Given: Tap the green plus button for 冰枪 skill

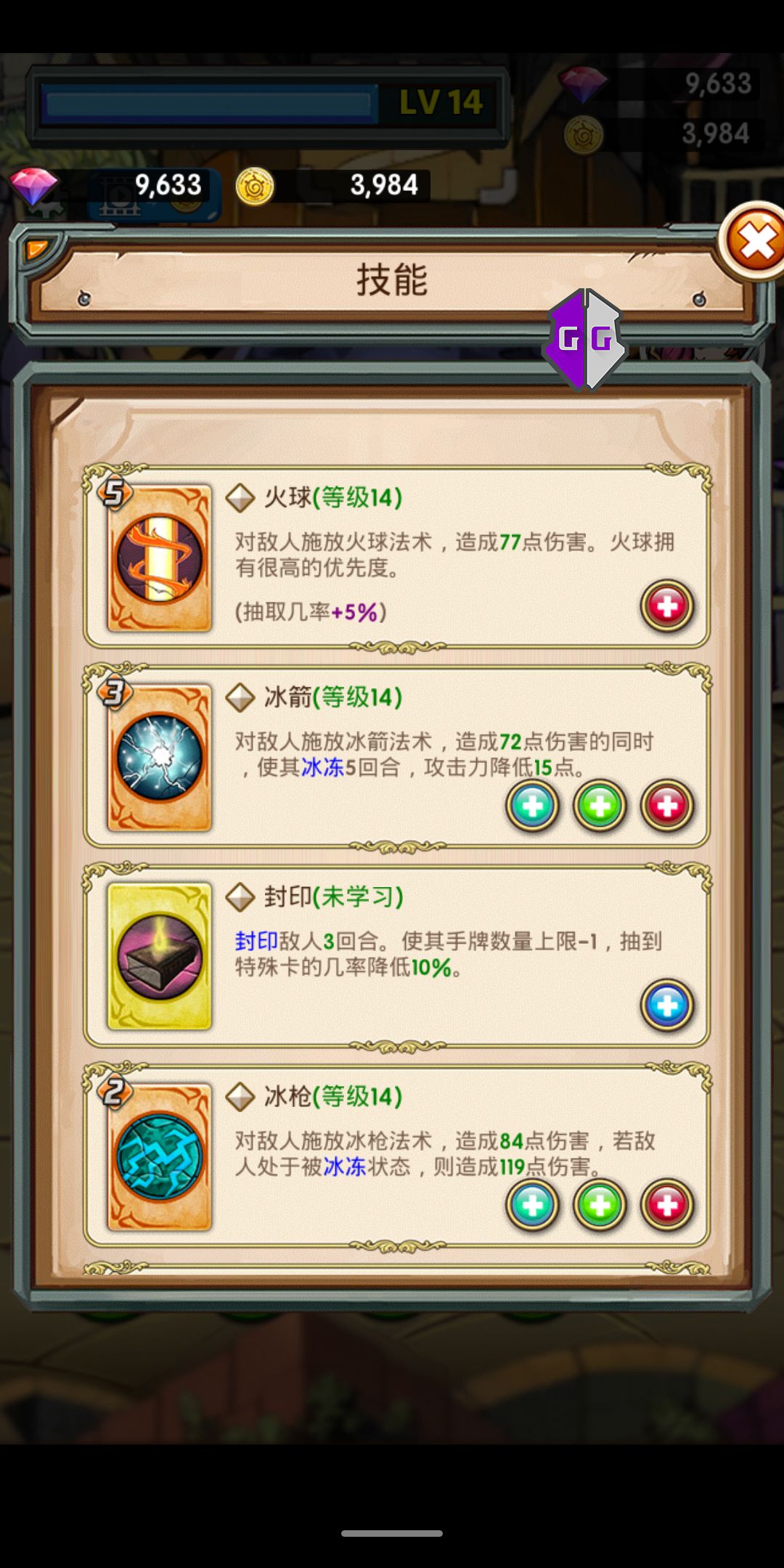Looking at the screenshot, I should pos(600,1204).
